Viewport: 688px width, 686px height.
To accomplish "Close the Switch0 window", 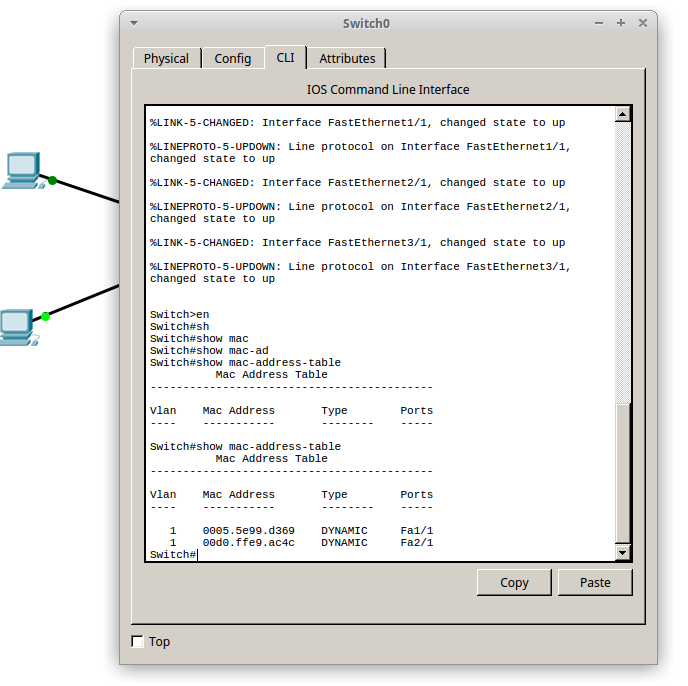I will pyautogui.click(x=643, y=23).
